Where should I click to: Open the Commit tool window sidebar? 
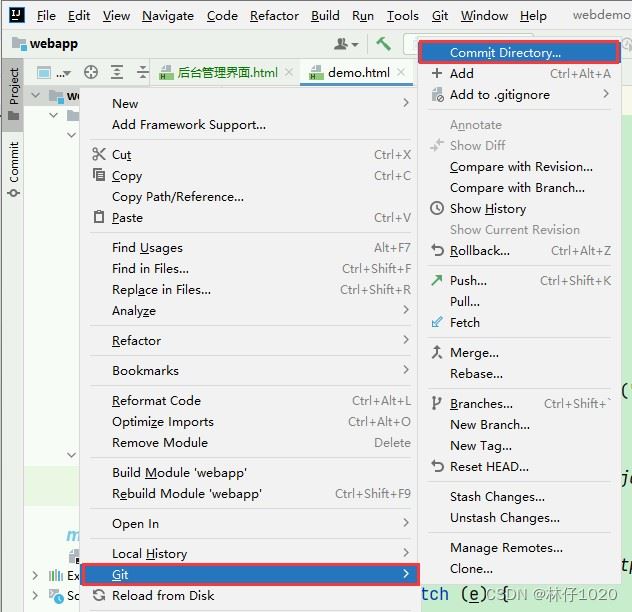tap(13, 169)
